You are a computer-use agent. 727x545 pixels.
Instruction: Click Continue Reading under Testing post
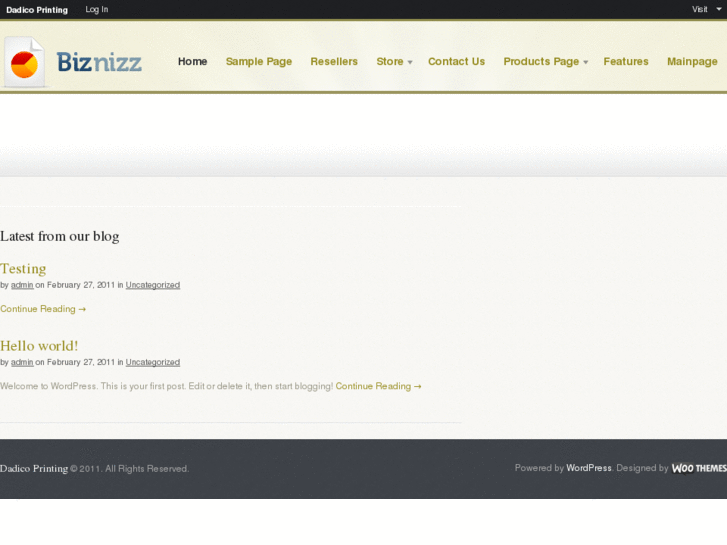coord(43,309)
